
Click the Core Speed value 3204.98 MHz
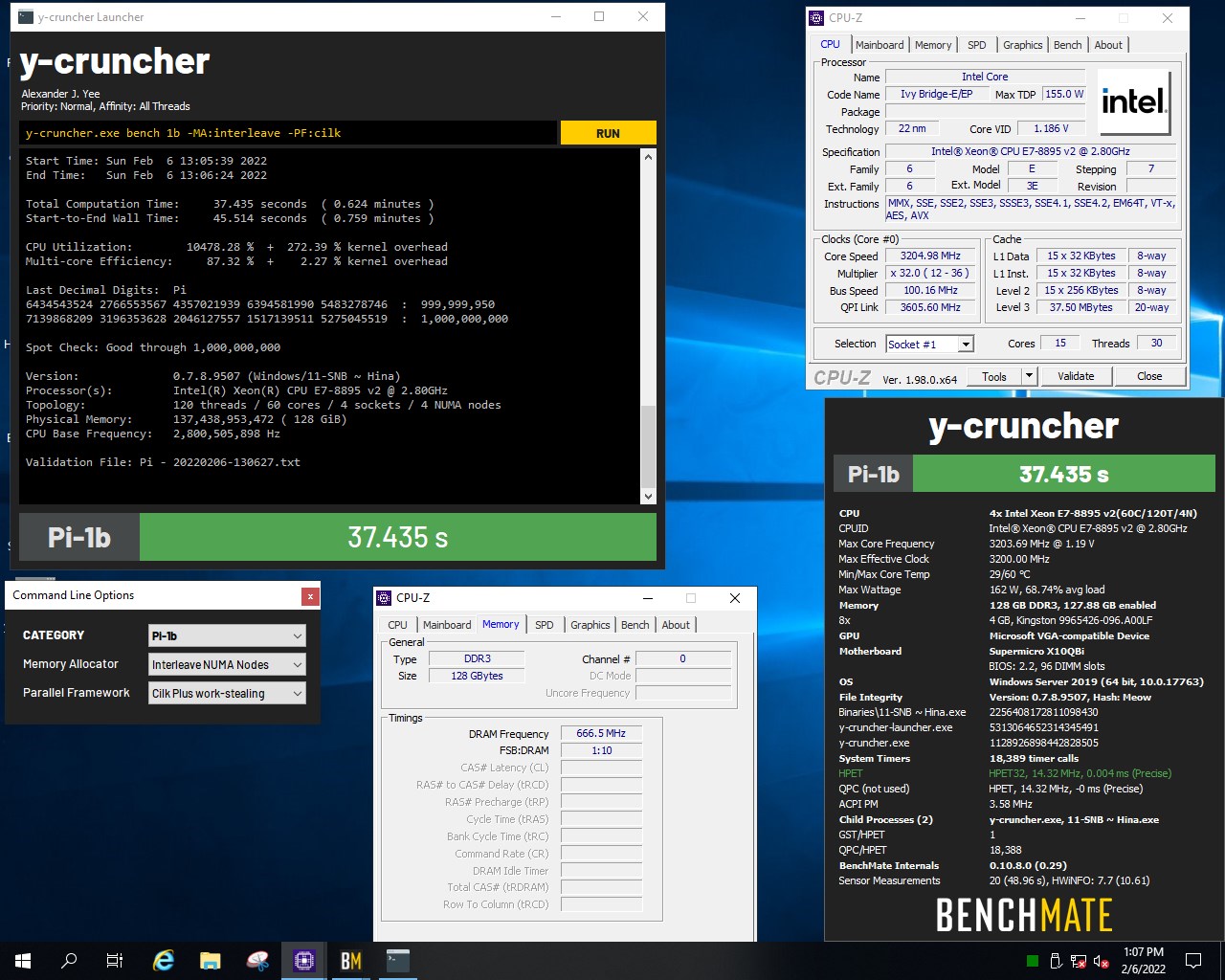pos(929,256)
